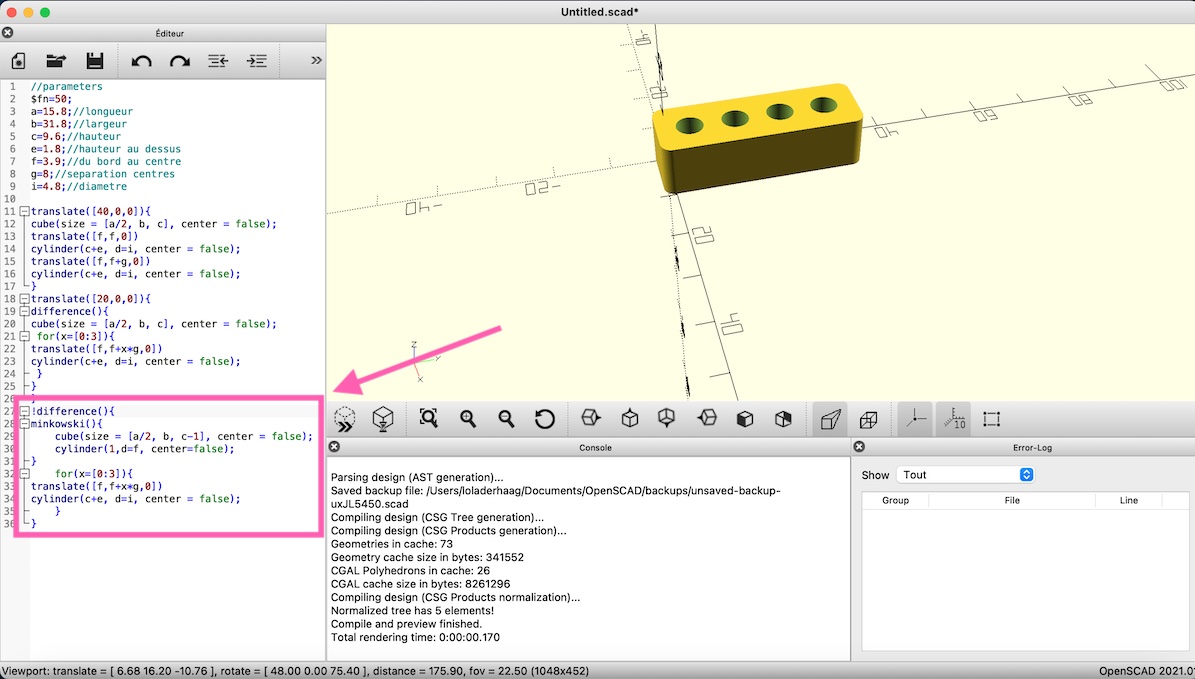
Task: Switch to the Left view
Action: click(707, 418)
